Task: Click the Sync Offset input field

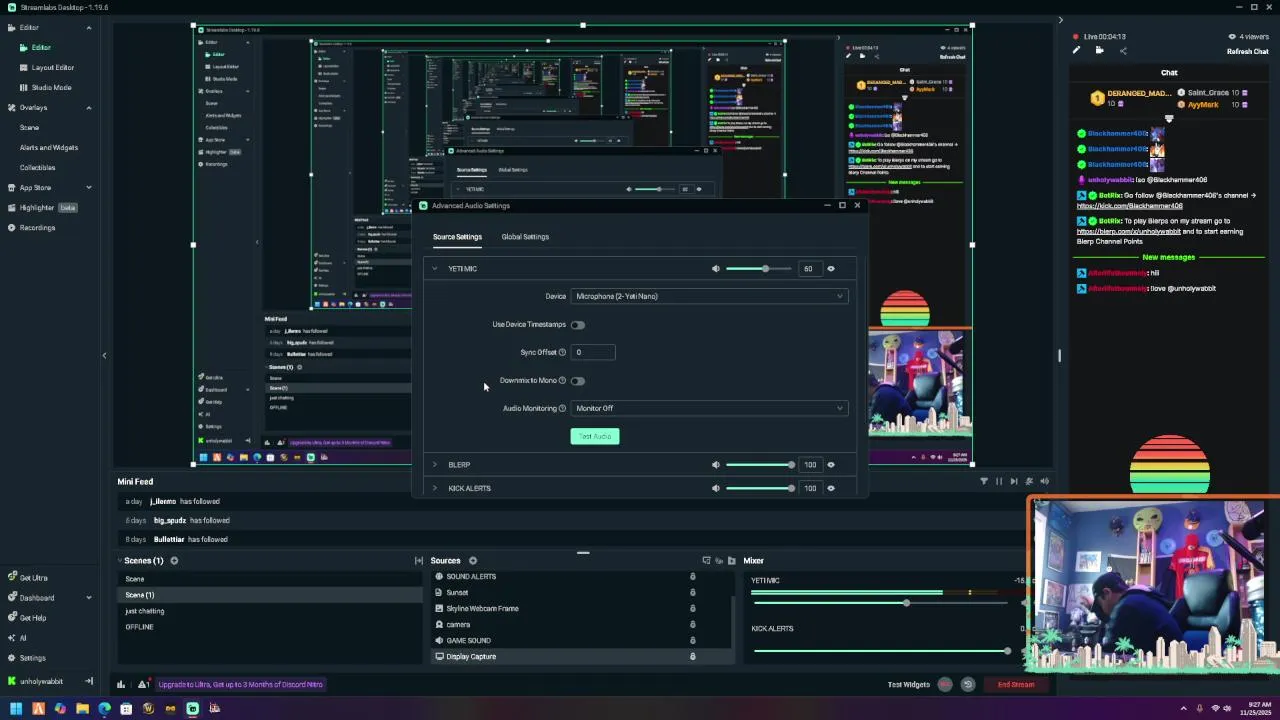Action: click(593, 352)
